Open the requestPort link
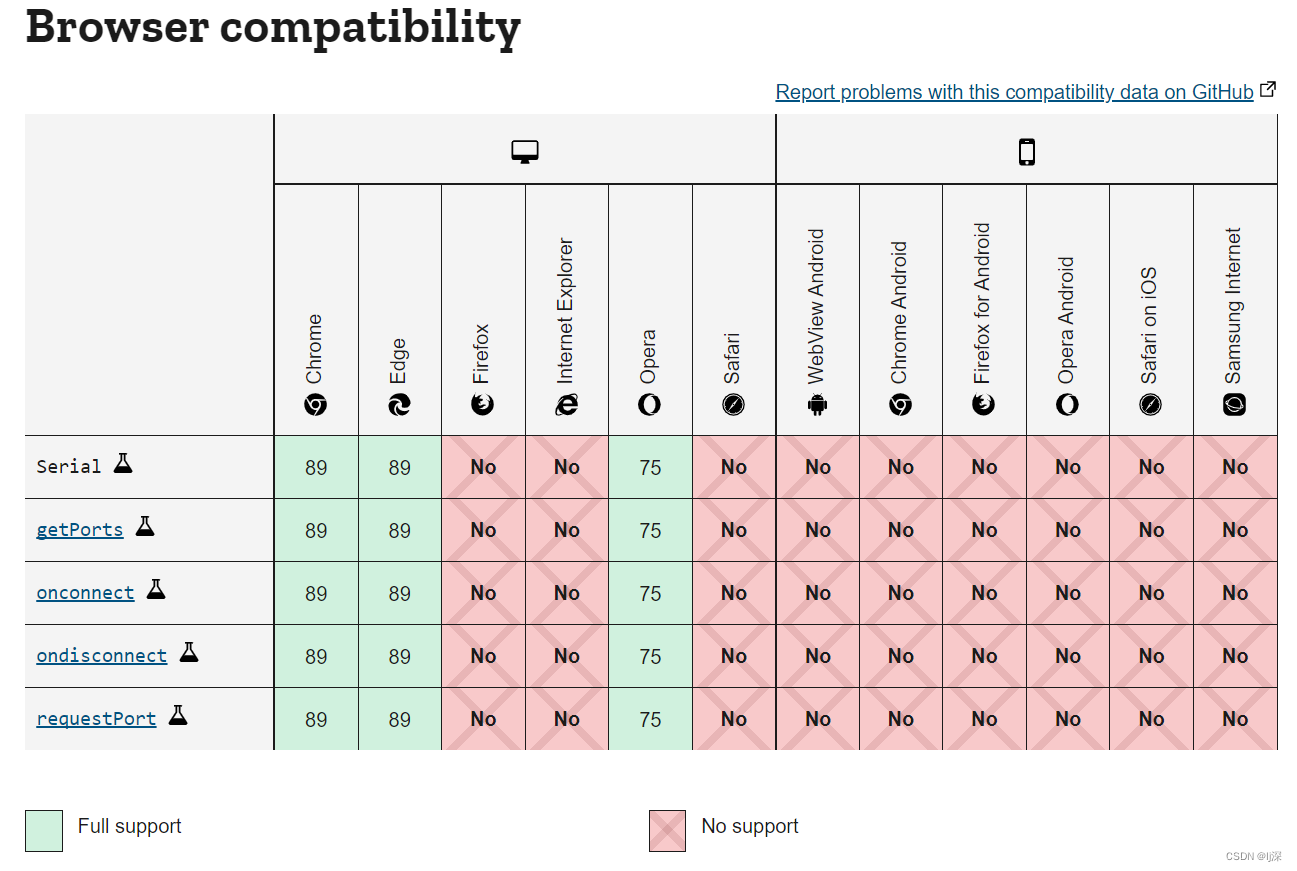Image resolution: width=1297 pixels, height=871 pixels. pos(96,719)
